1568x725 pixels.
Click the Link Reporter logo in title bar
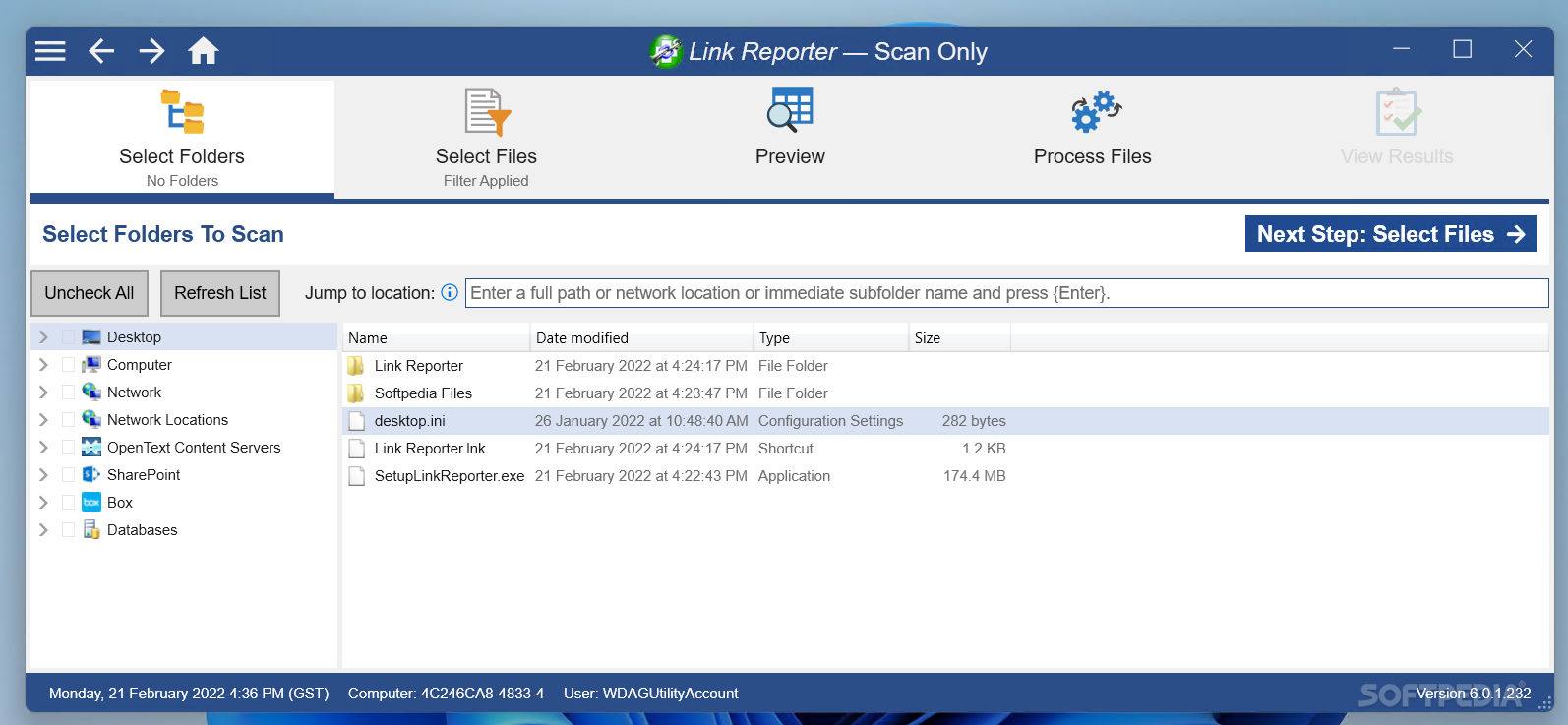[x=666, y=51]
